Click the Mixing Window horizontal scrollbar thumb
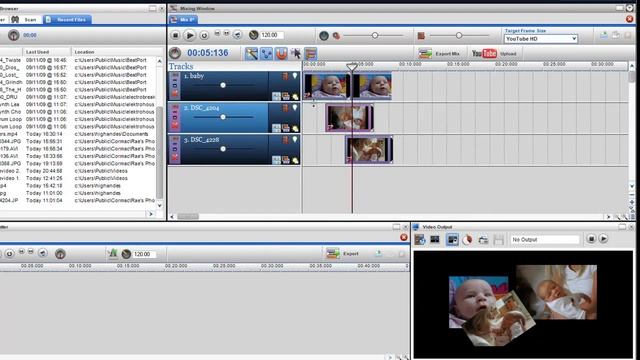The image size is (640, 360). (188, 216)
